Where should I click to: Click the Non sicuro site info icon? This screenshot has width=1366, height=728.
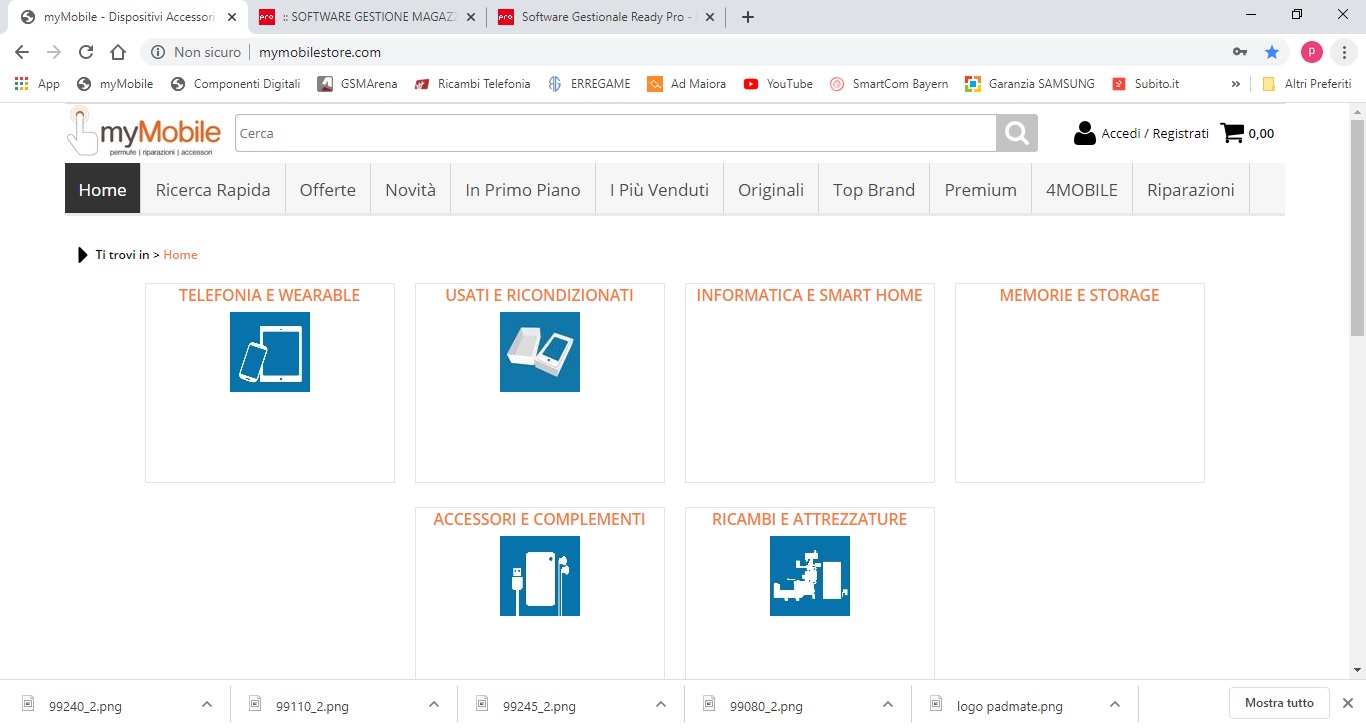coord(158,52)
